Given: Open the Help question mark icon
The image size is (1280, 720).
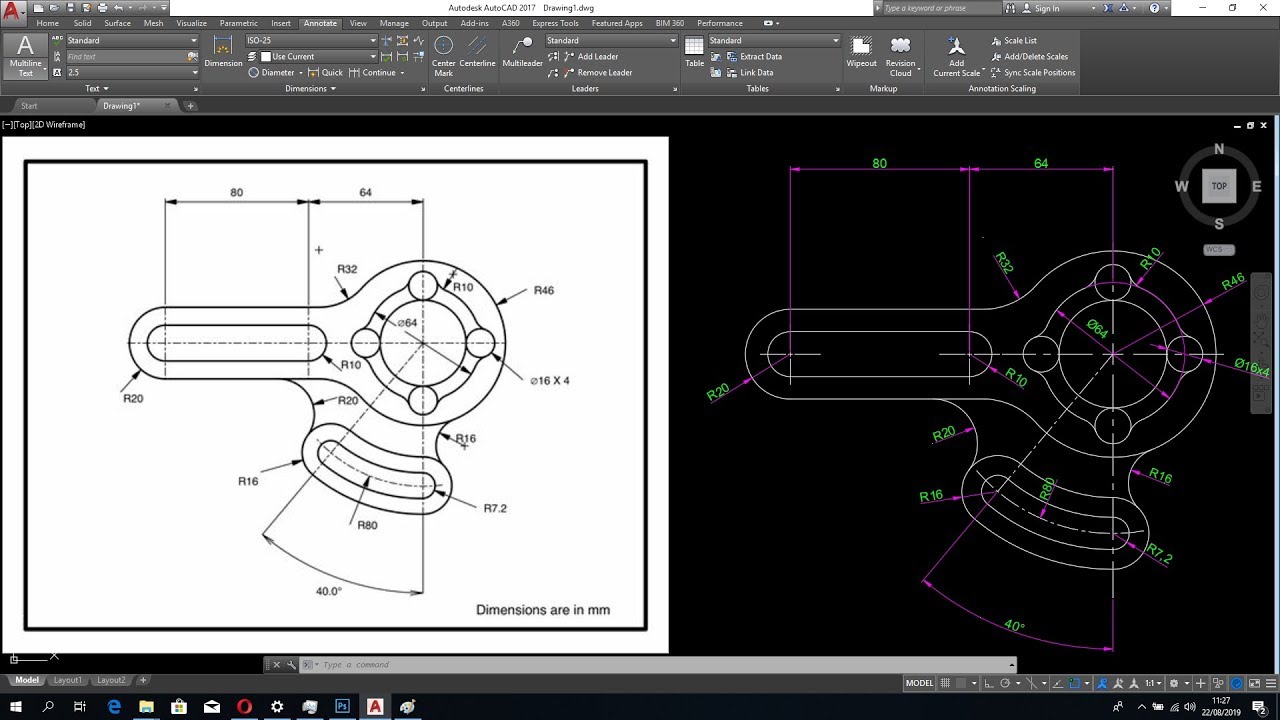Looking at the screenshot, I should [1154, 8].
